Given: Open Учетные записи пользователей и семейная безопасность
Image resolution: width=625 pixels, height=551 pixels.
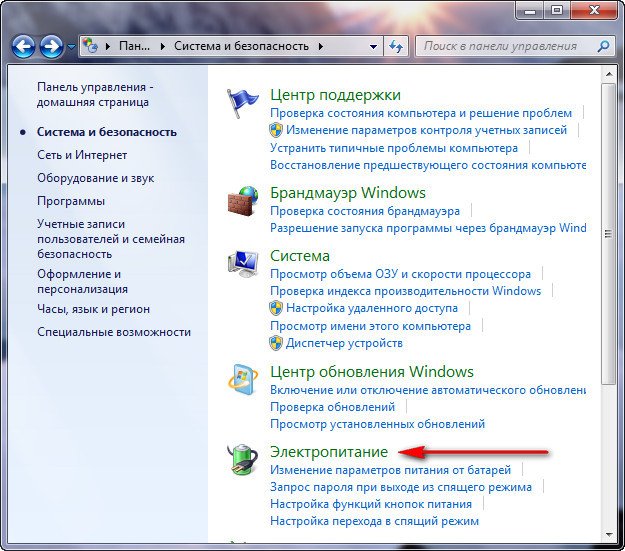Looking at the screenshot, I should coord(111,239).
